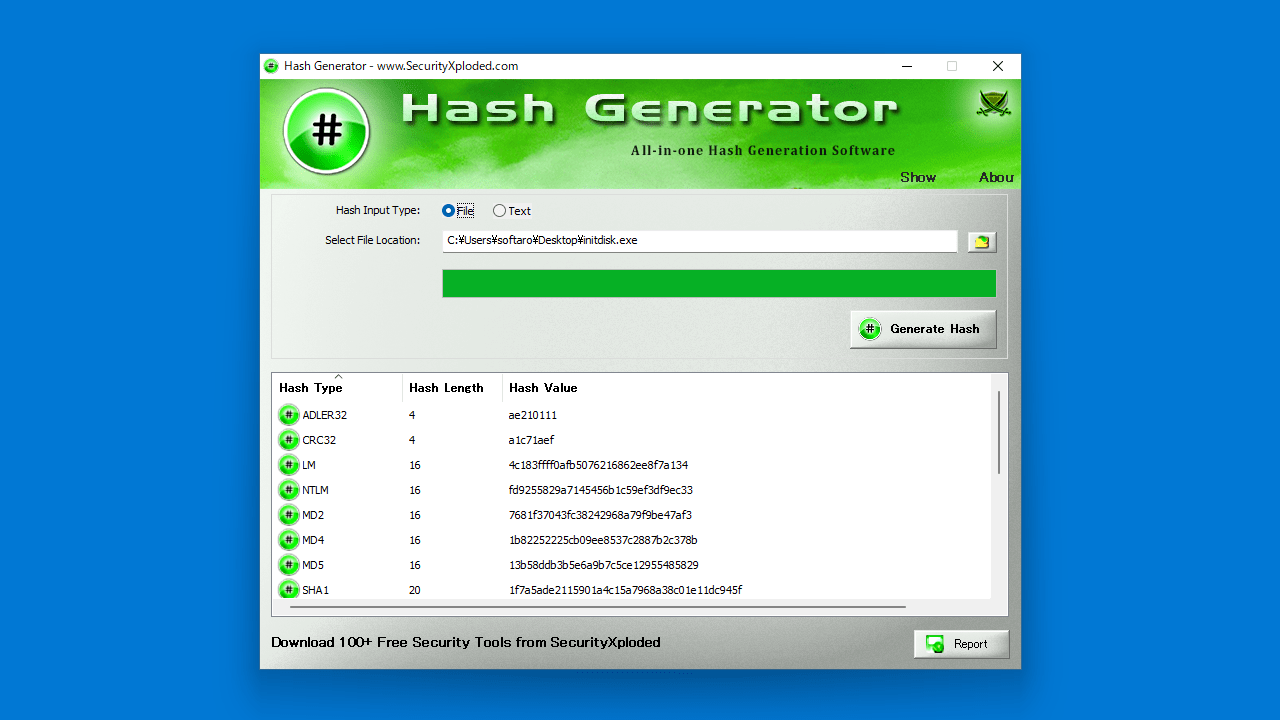The image size is (1280, 720).
Task: Open the Show menu link
Action: (x=918, y=177)
